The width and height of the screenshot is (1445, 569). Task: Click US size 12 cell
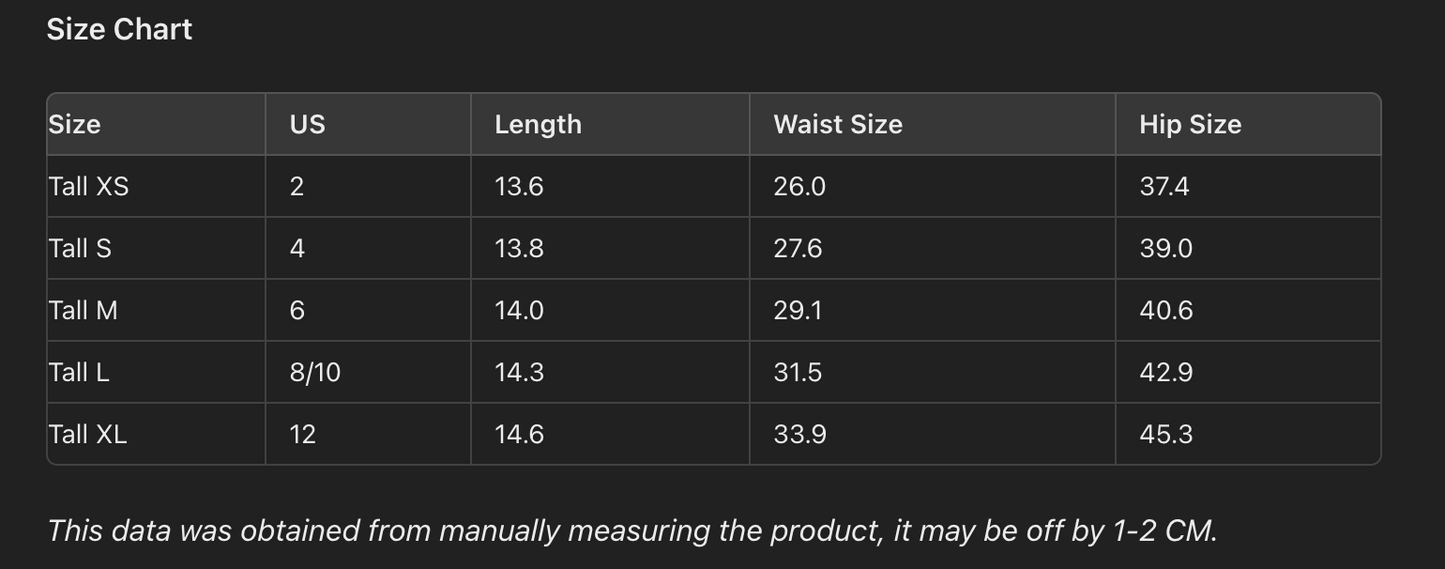(x=303, y=434)
